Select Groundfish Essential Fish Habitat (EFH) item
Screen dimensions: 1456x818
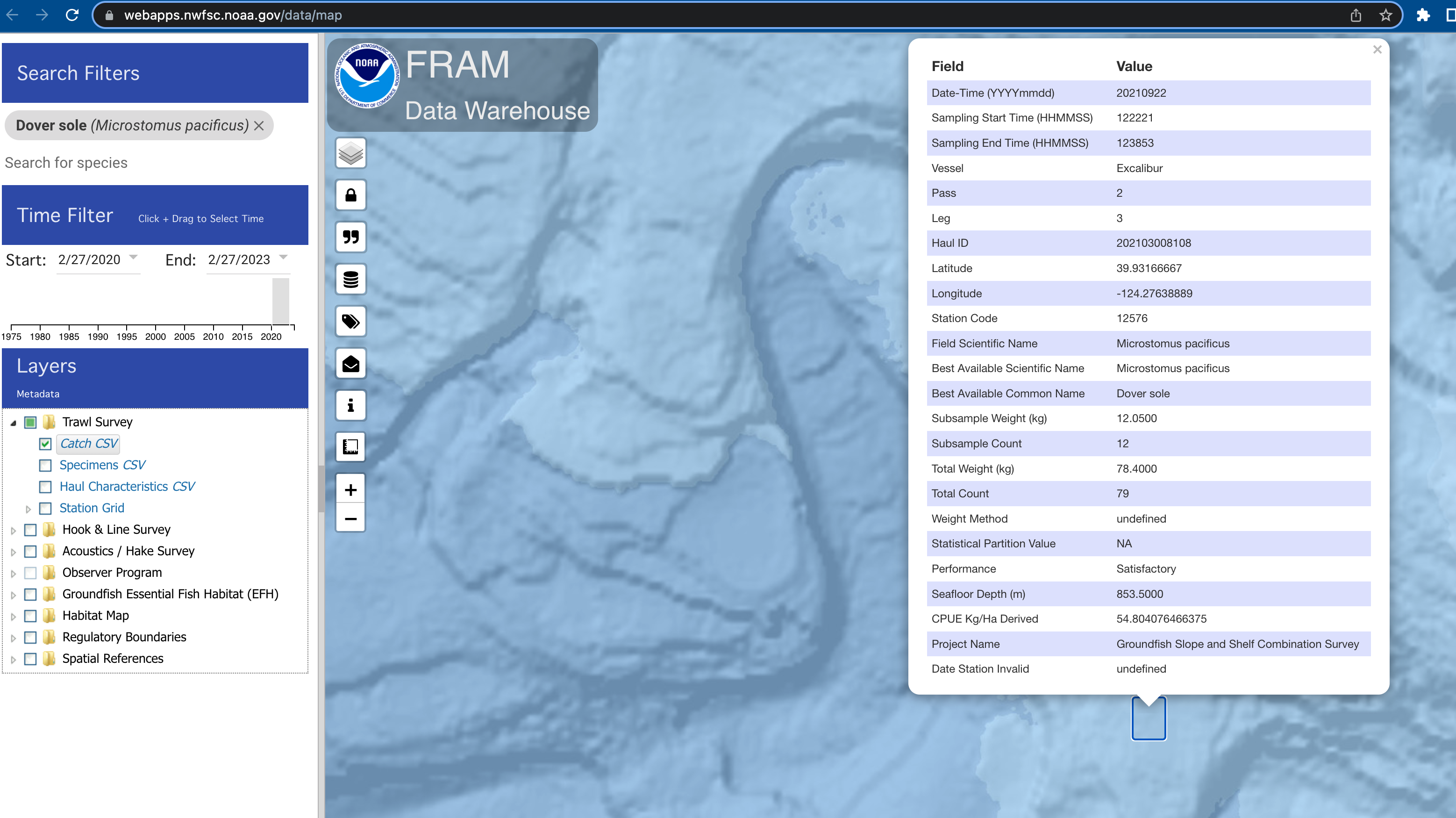(x=170, y=594)
